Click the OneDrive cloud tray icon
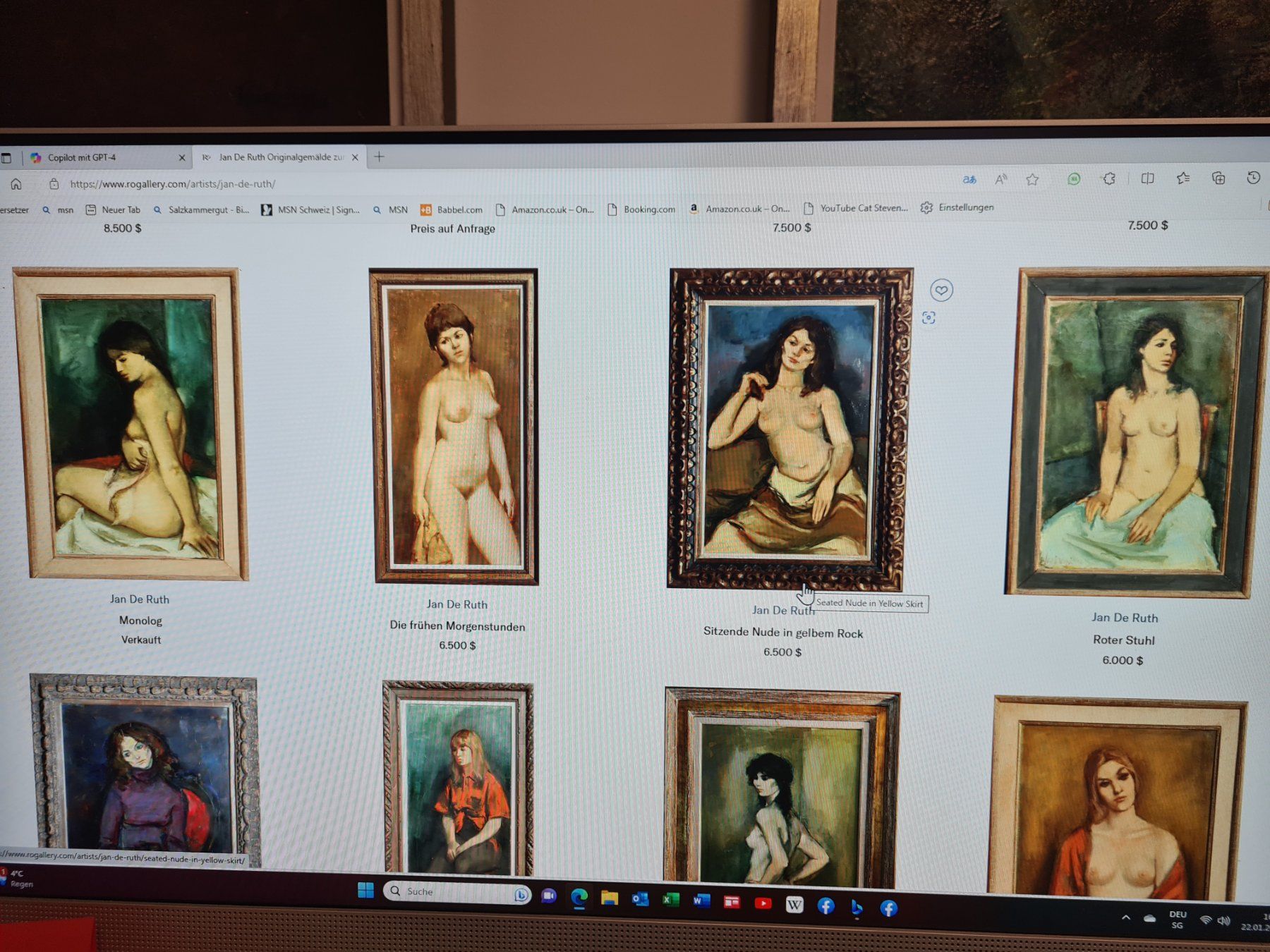 point(1150,918)
